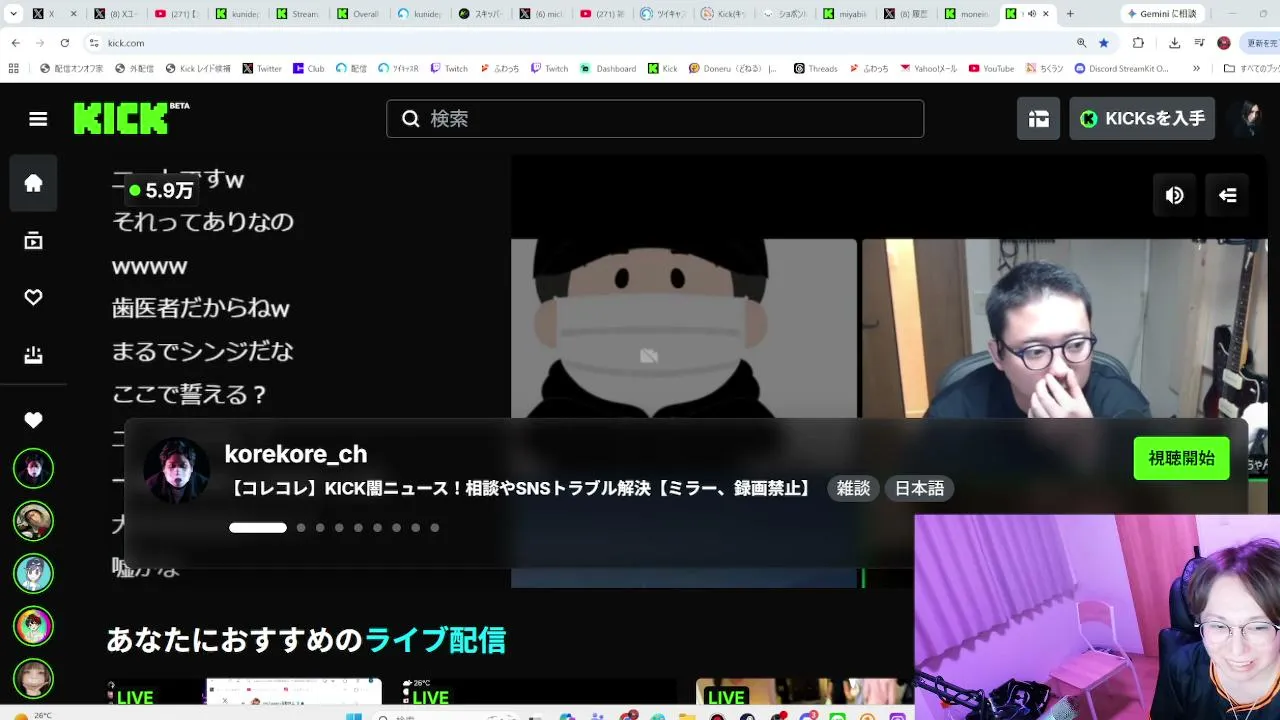Open the Yahoo!メール bookmark
The image size is (1280, 720).
[x=929, y=69]
